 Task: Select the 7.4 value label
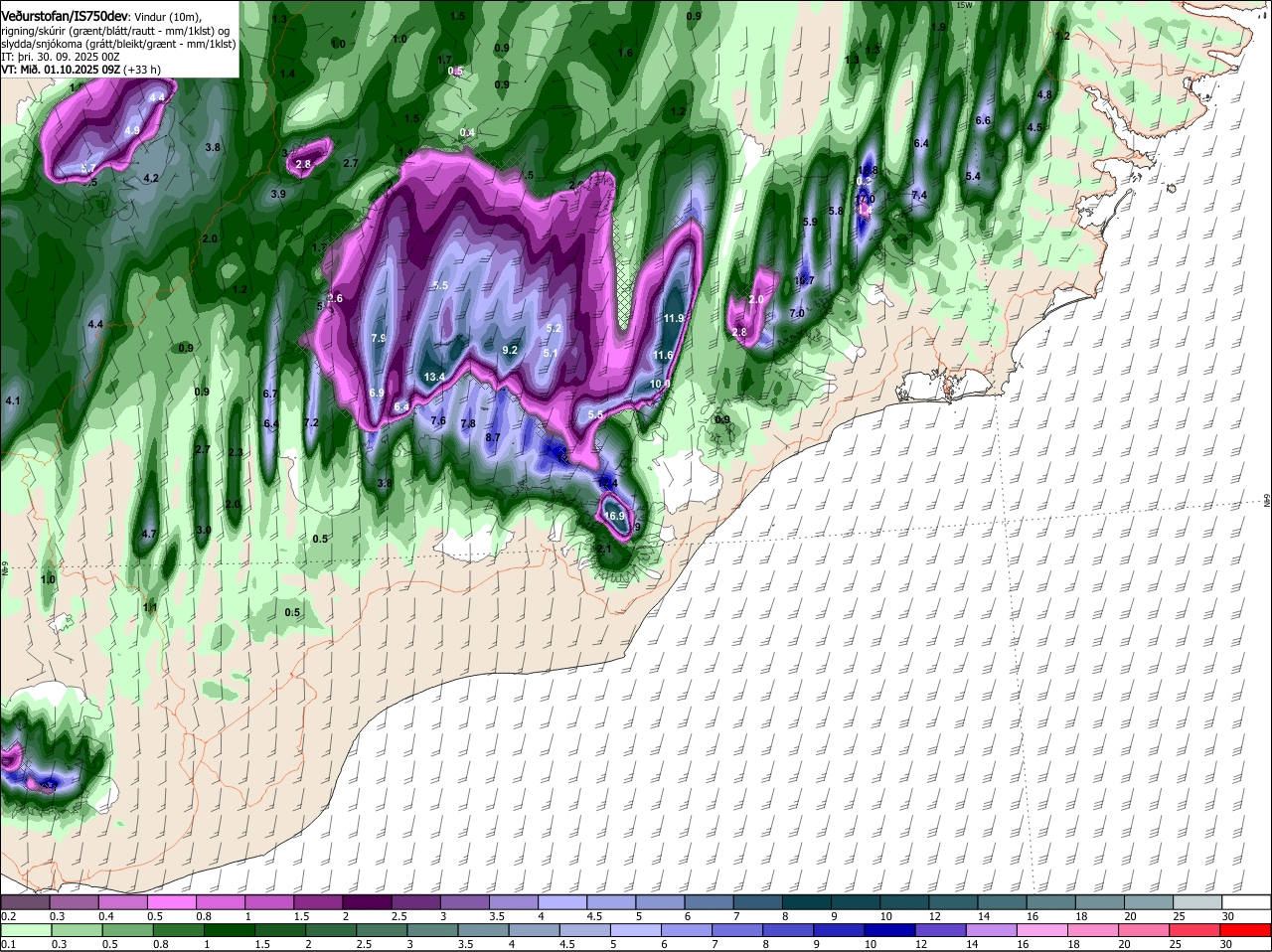coord(919,195)
